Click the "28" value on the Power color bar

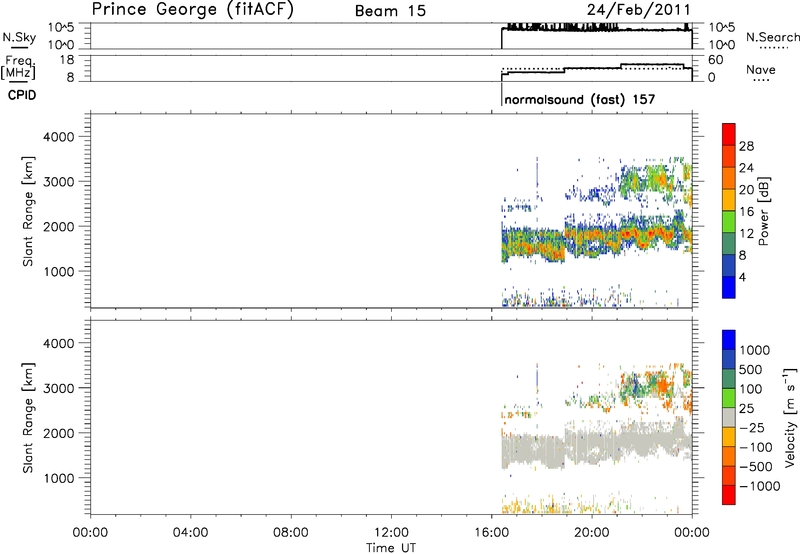click(x=746, y=146)
